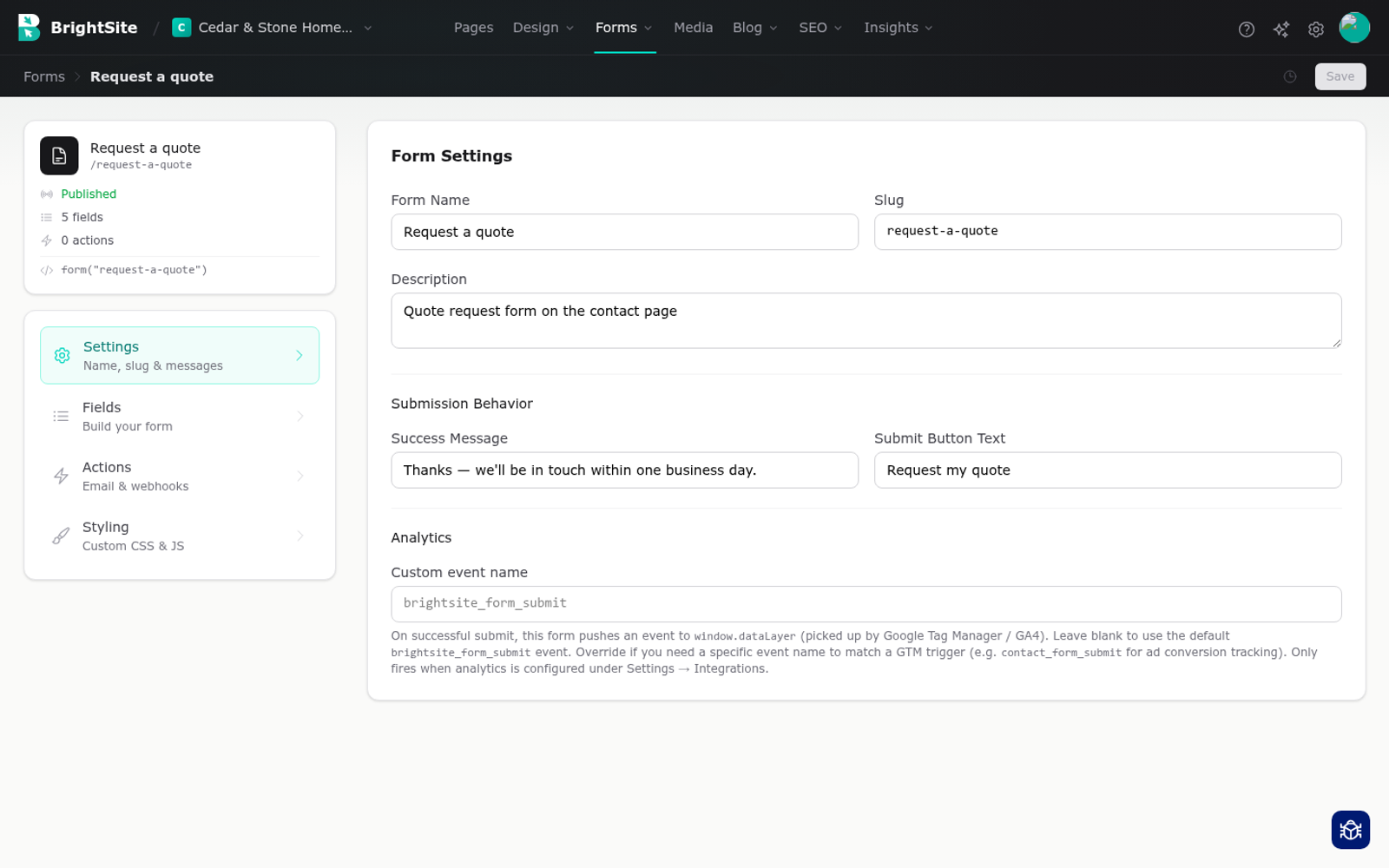Click the chevron on the Actions row
The height and width of the screenshot is (868, 1389).
coord(300,476)
